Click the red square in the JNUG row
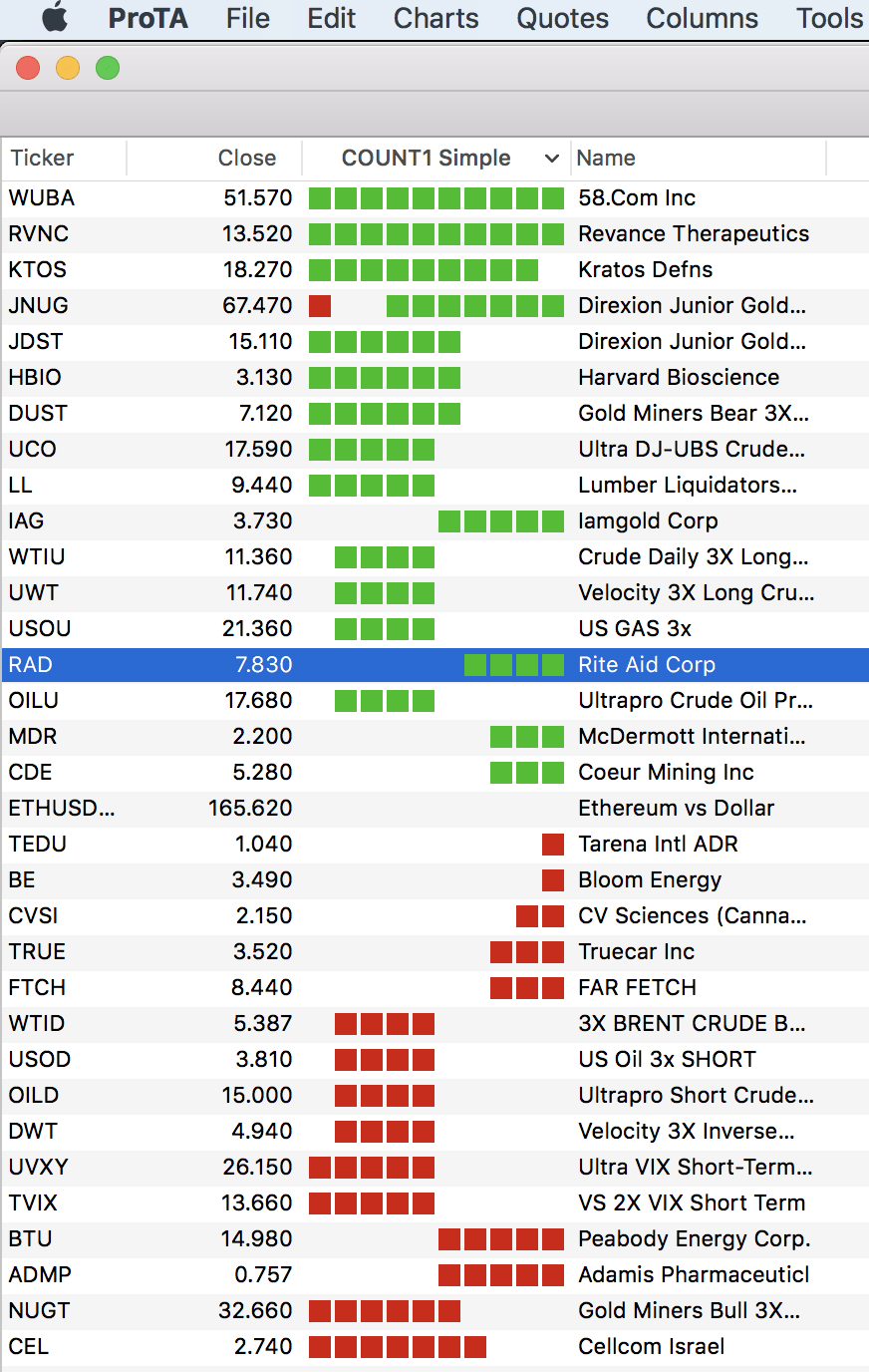The height and width of the screenshot is (1372, 869). (x=320, y=305)
